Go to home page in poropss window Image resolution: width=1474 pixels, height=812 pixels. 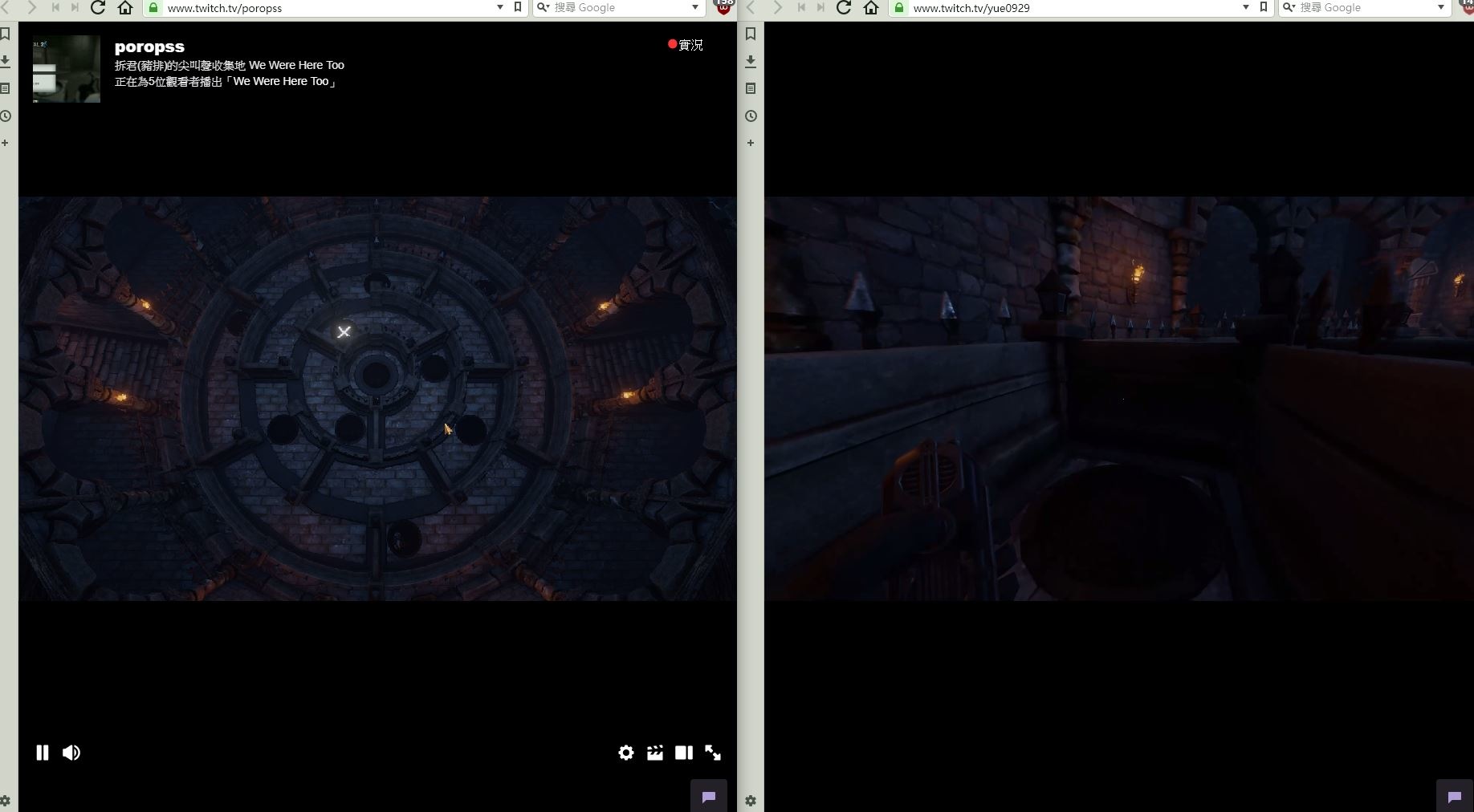point(125,8)
